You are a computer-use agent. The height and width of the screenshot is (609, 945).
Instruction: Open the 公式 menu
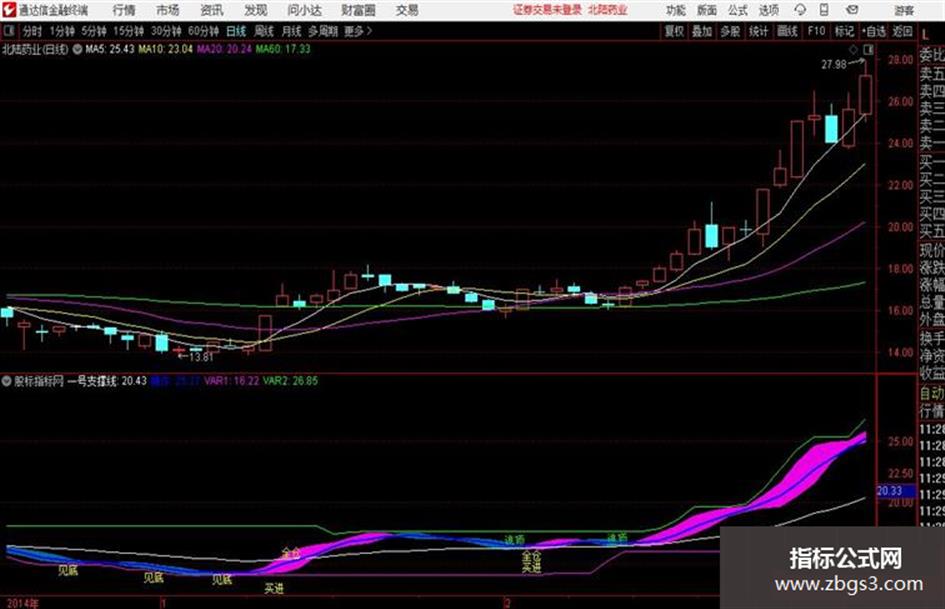737,10
